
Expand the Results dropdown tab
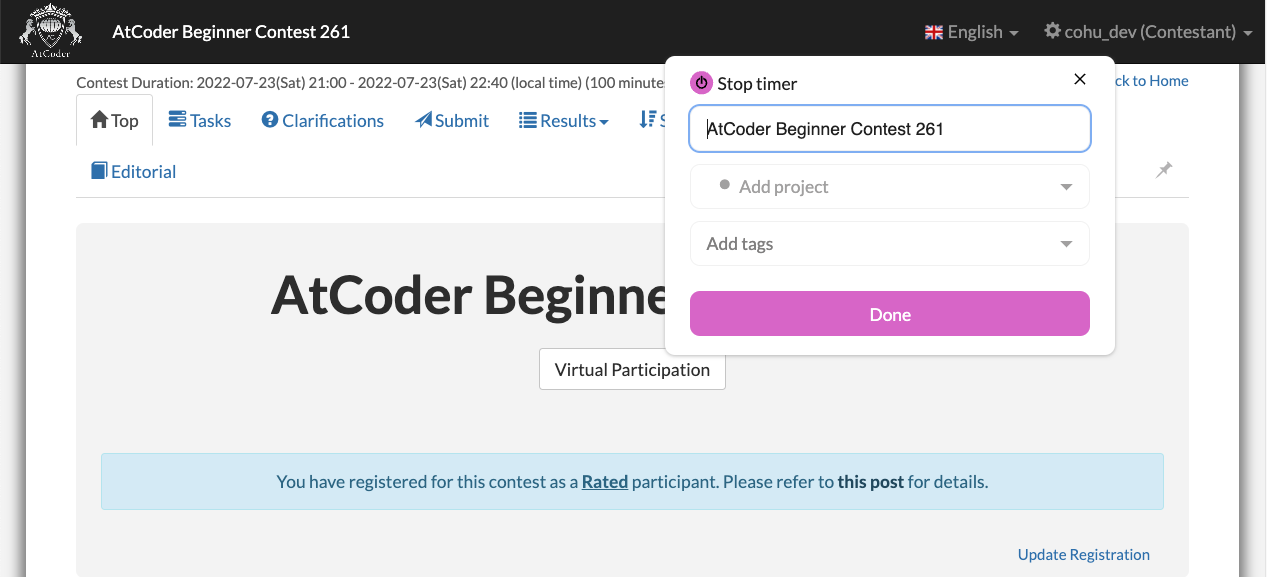tap(563, 120)
